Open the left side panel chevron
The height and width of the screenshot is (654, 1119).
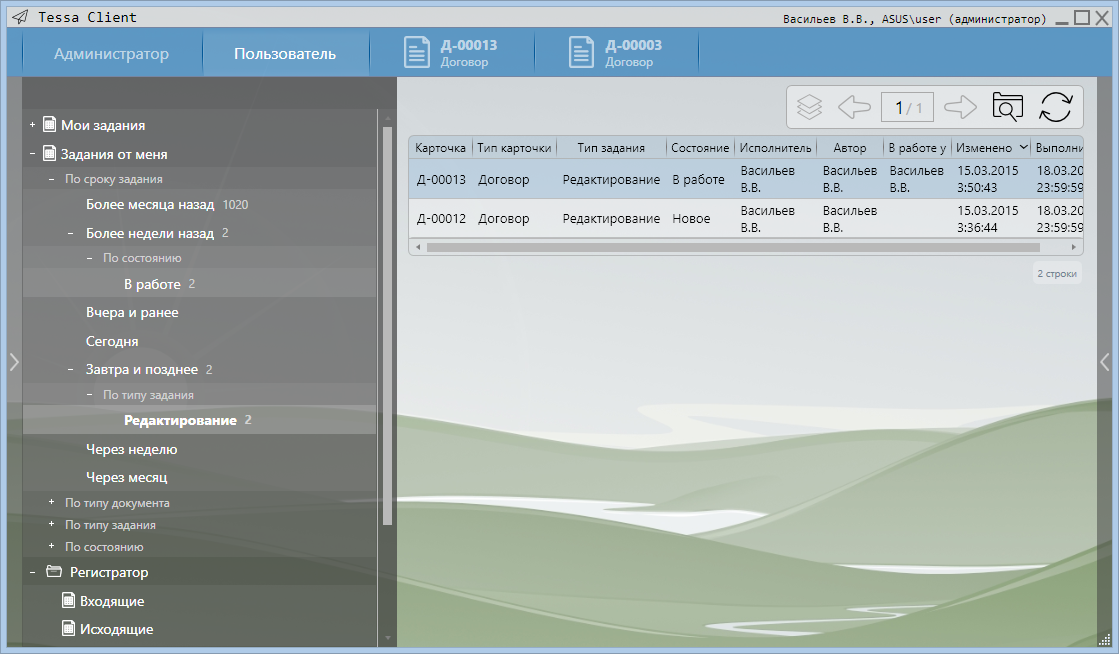click(13, 362)
